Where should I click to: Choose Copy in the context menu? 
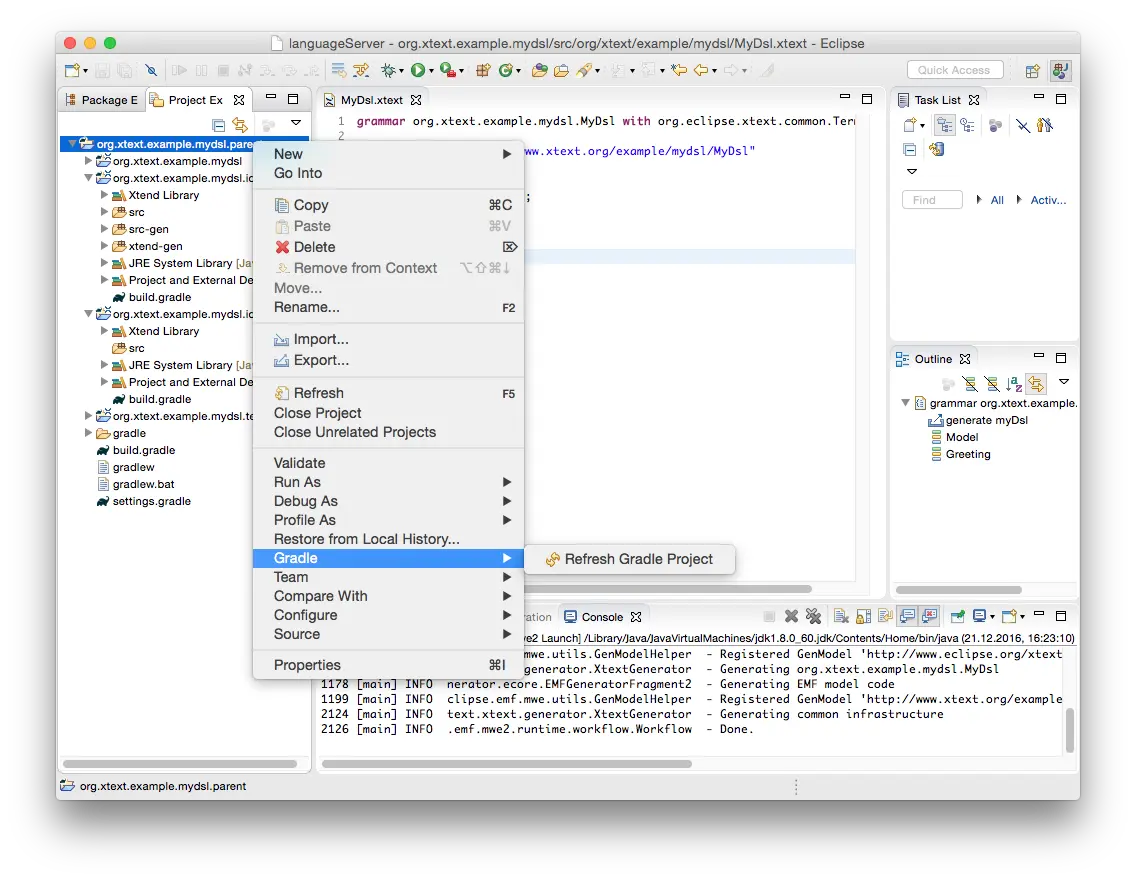[x=388, y=205]
